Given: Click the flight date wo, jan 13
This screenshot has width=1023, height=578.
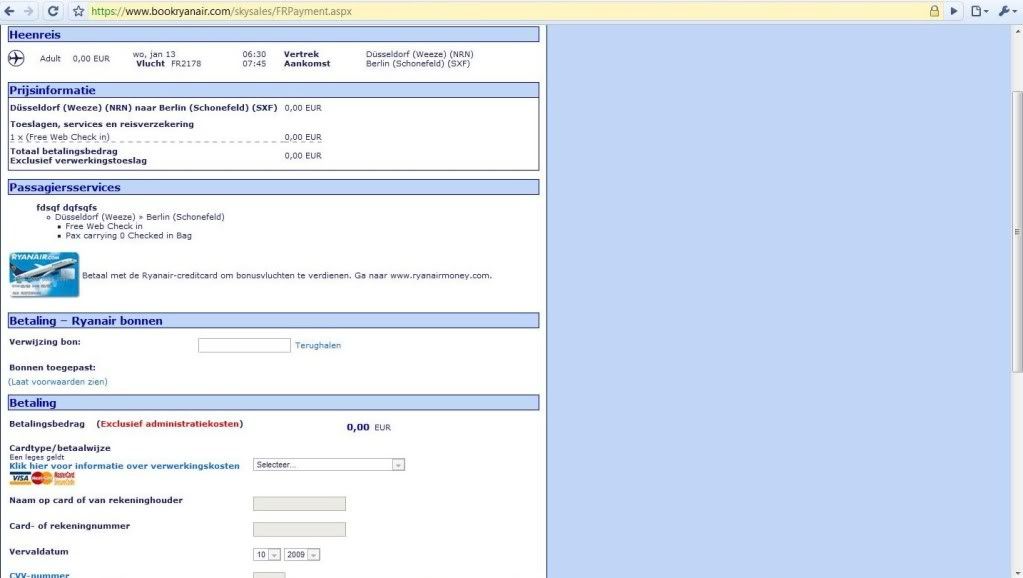Looking at the screenshot, I should click(x=154, y=54).
